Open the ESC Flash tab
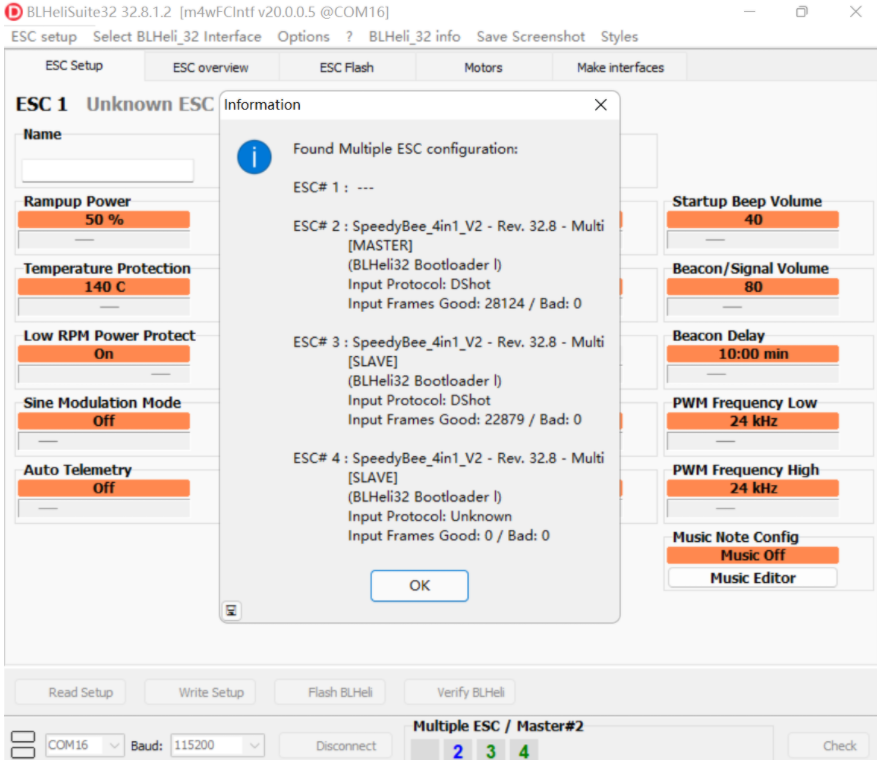Screen dimensions: 877x760 tap(347, 68)
